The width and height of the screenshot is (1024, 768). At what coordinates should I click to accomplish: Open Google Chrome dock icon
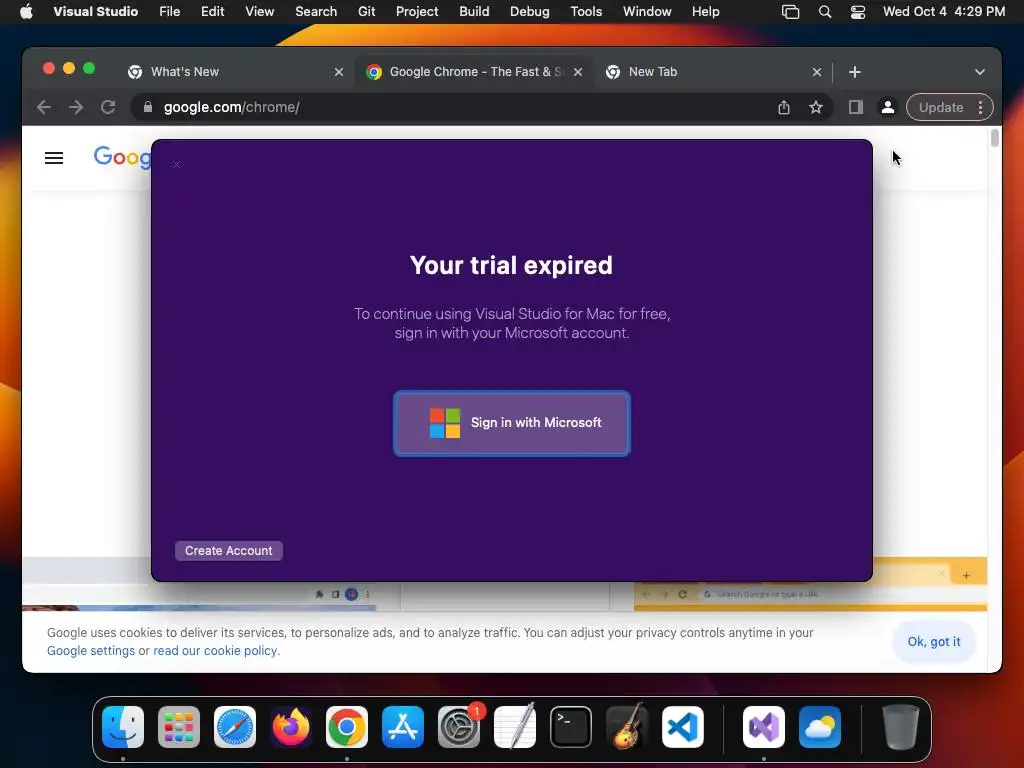(x=347, y=726)
